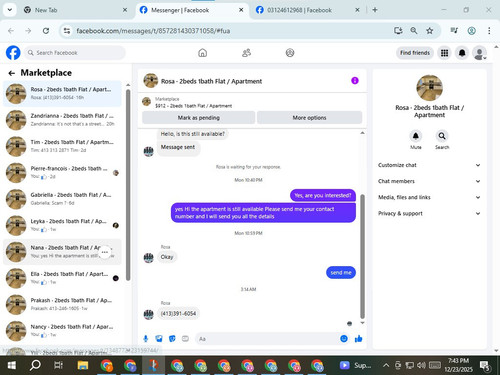The height and width of the screenshot is (375, 500).
Task: Open the Gabriella conversation
Action: 62,199
